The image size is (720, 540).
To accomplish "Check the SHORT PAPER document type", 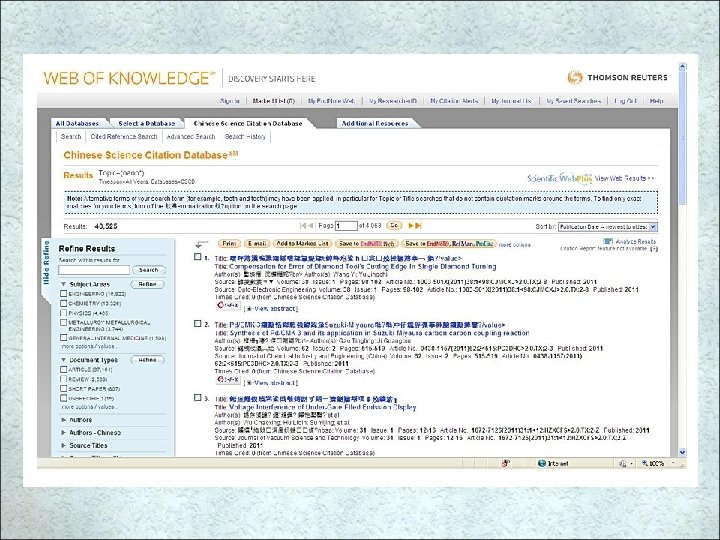I will click(x=64, y=388).
